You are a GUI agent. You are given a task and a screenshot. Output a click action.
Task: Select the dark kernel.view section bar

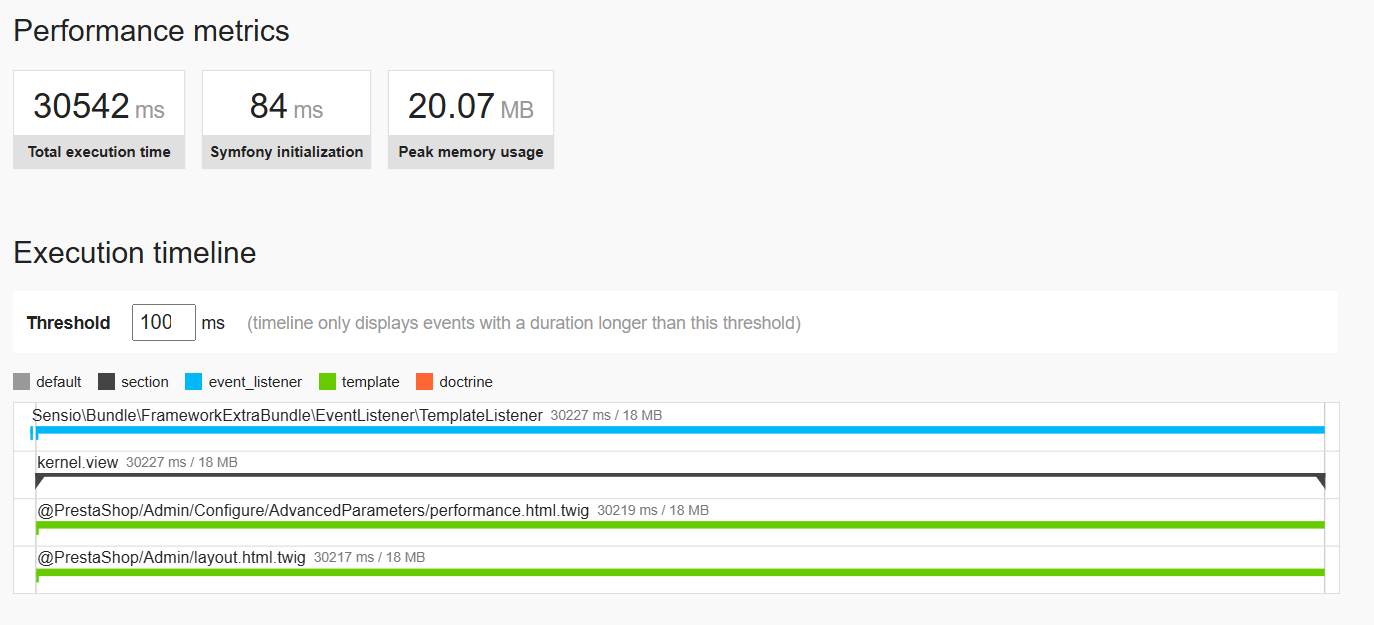click(680, 476)
